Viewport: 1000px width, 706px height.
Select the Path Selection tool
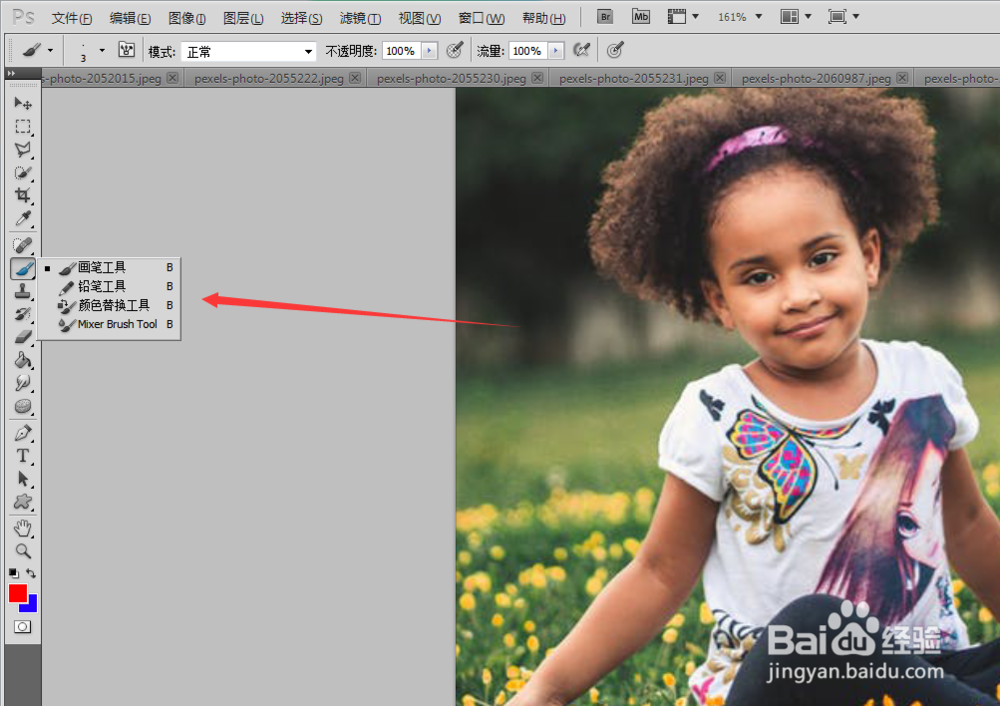click(x=23, y=479)
